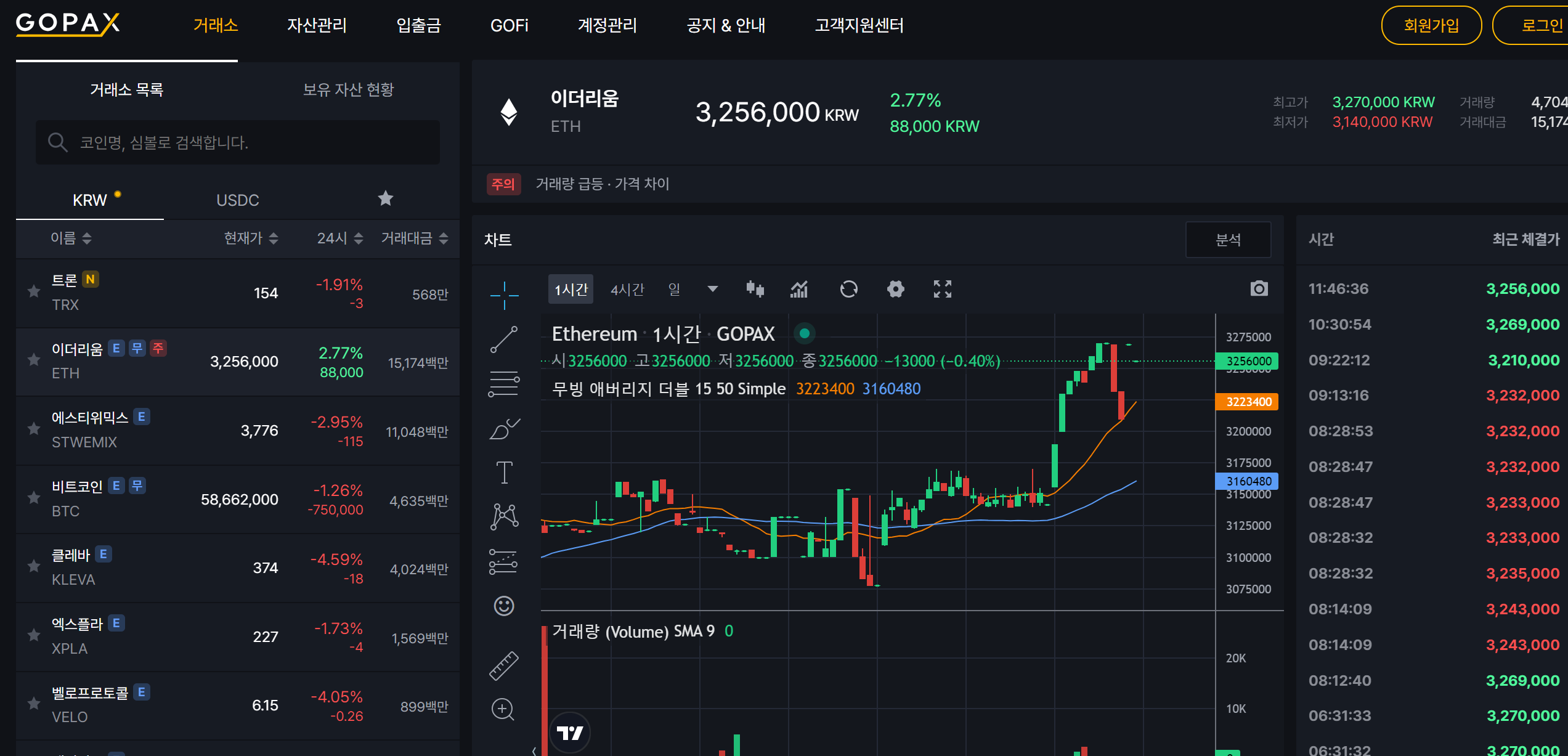The height and width of the screenshot is (756, 1568).
Task: Expand the time interval dropdown arrow
Action: tap(713, 289)
